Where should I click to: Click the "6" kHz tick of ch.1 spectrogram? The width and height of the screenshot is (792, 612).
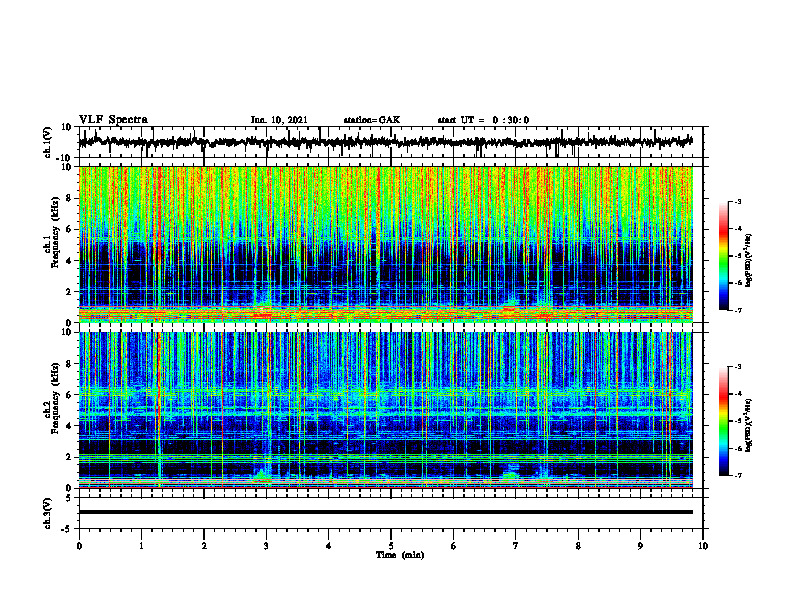pos(70,230)
